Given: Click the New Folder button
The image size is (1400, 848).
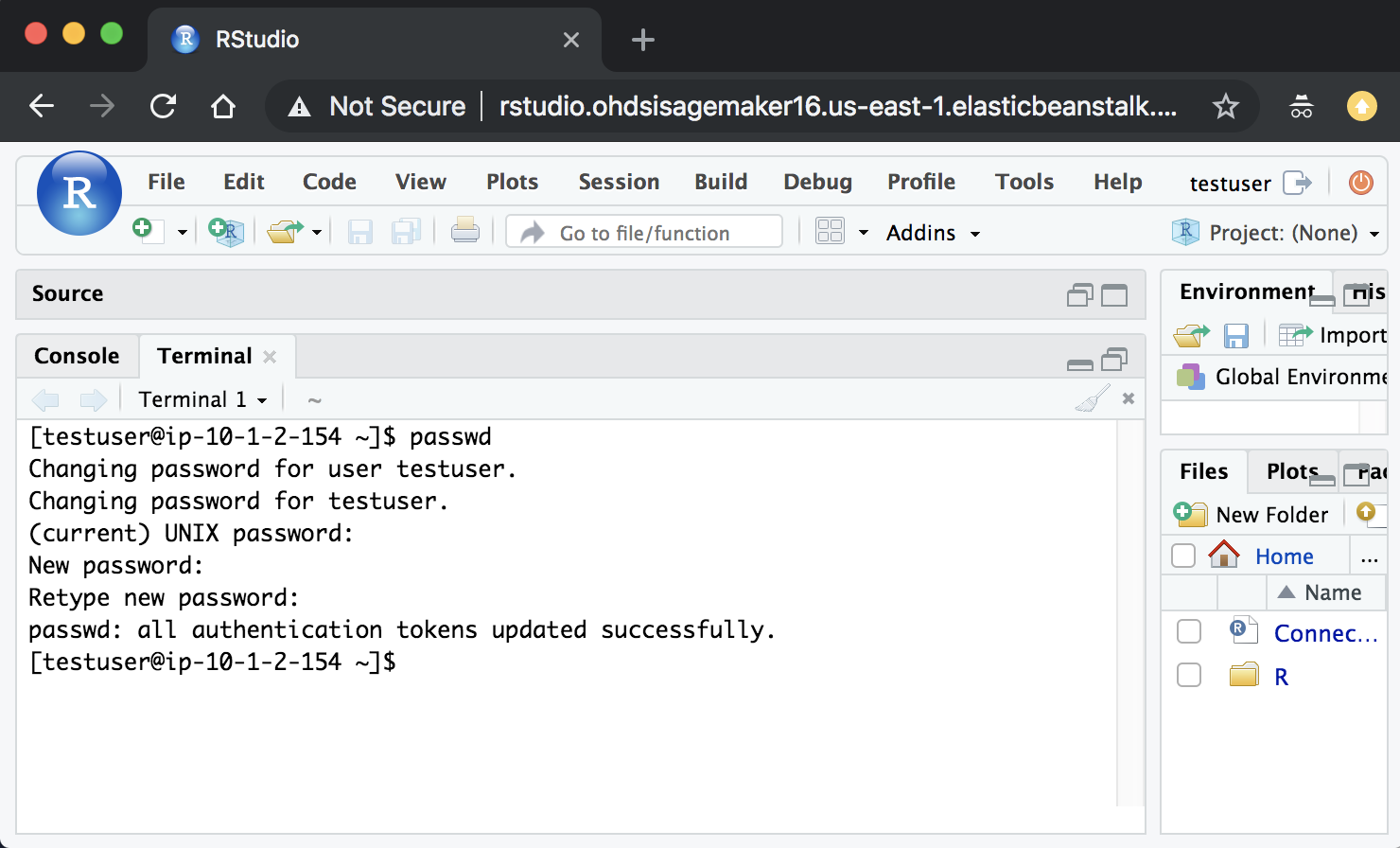Looking at the screenshot, I should tap(1251, 514).
